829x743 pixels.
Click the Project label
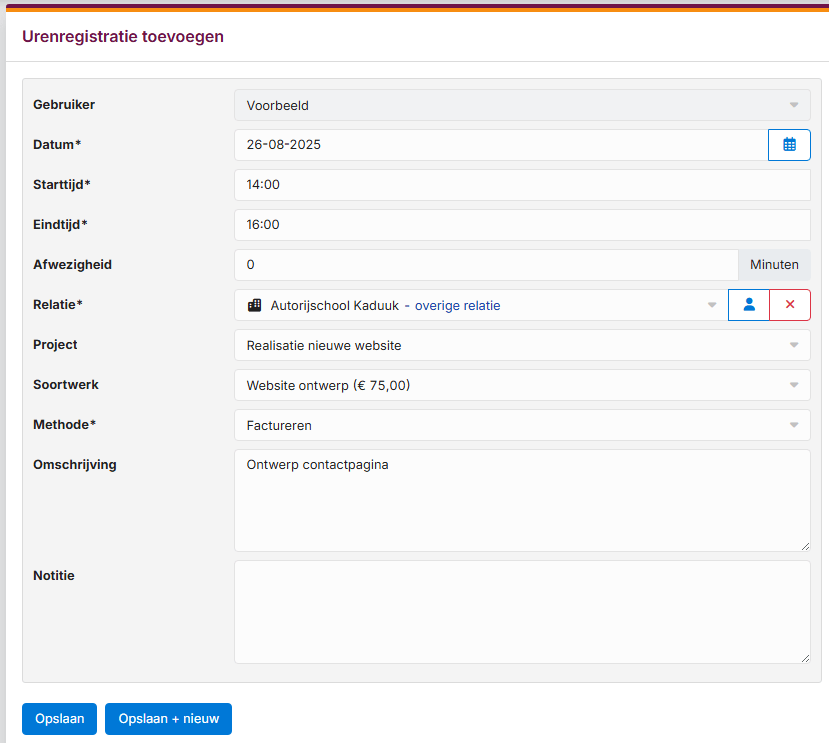tap(56, 345)
